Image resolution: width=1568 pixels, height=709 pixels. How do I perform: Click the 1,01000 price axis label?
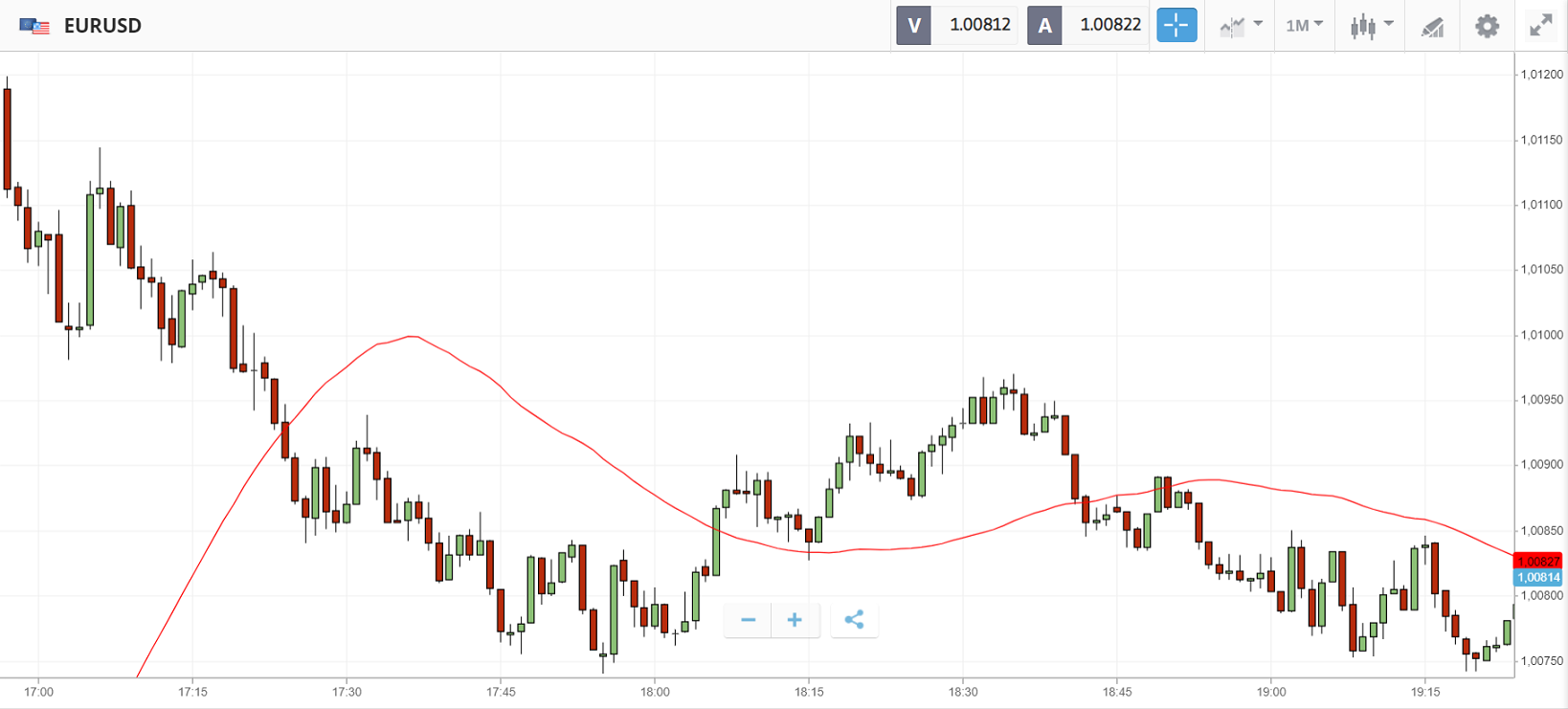click(x=1541, y=335)
